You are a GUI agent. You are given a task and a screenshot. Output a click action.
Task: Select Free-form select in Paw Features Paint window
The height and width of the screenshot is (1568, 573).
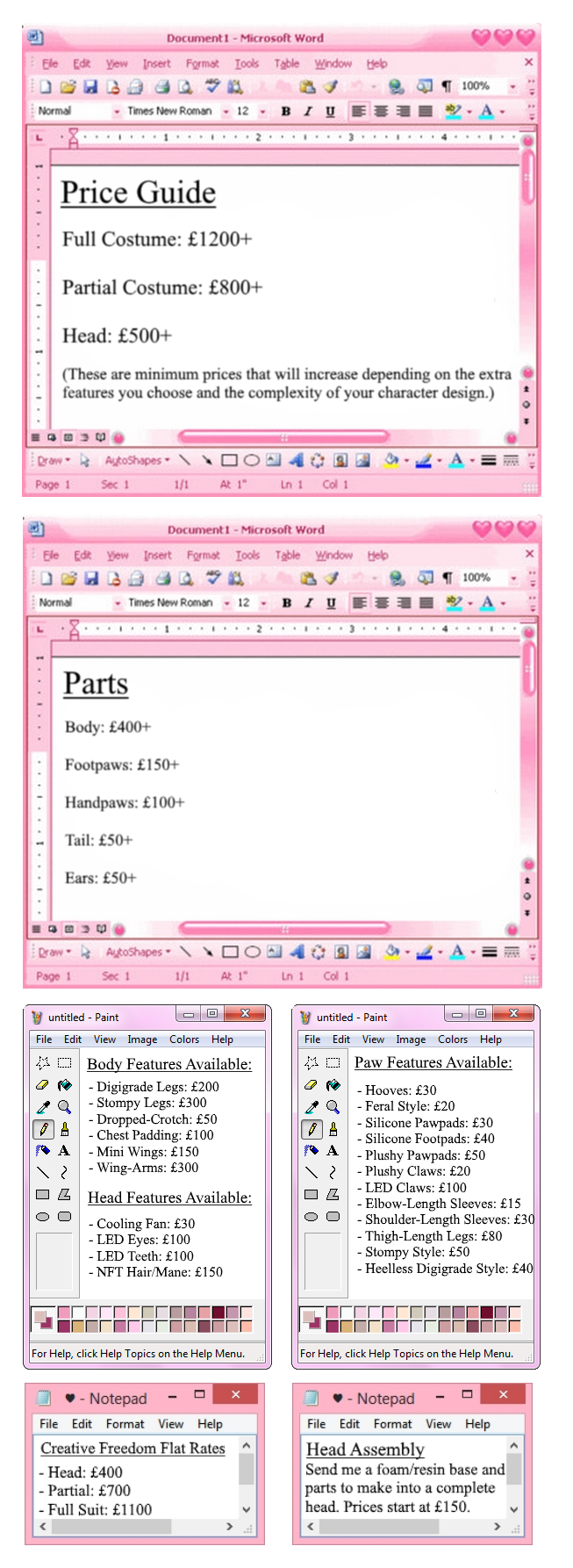click(311, 1062)
